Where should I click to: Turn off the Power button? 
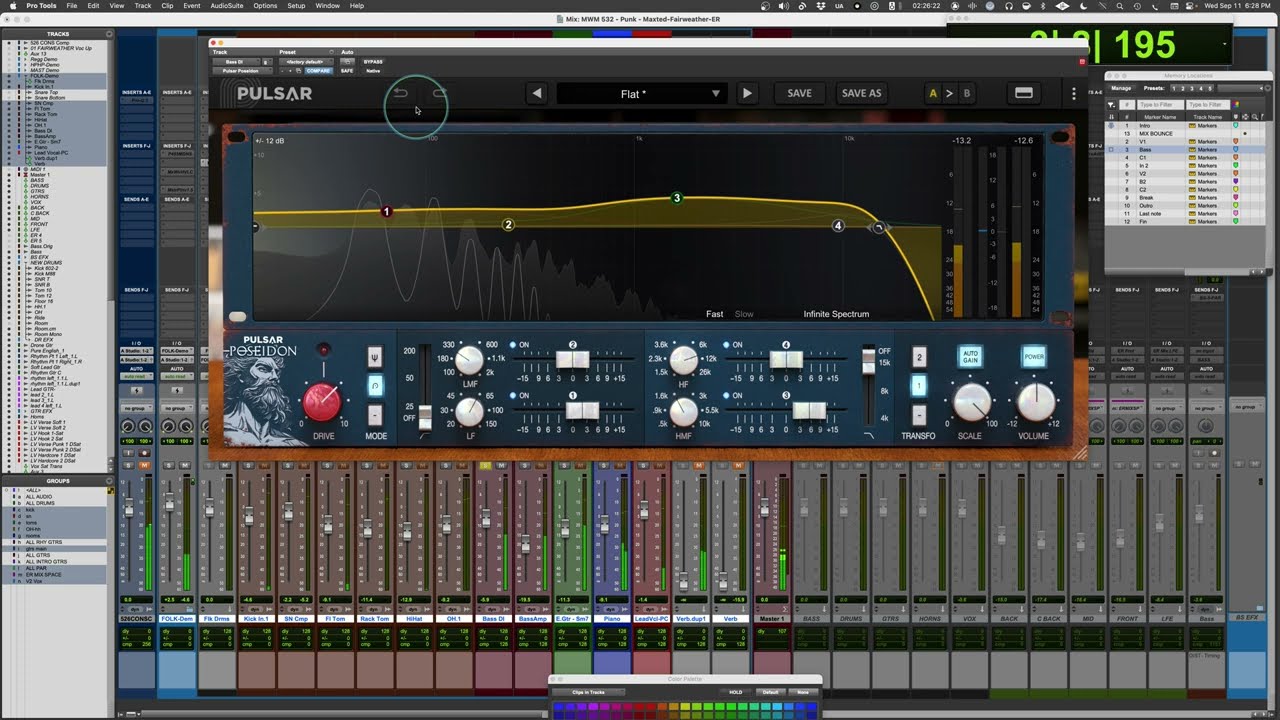click(x=1034, y=357)
